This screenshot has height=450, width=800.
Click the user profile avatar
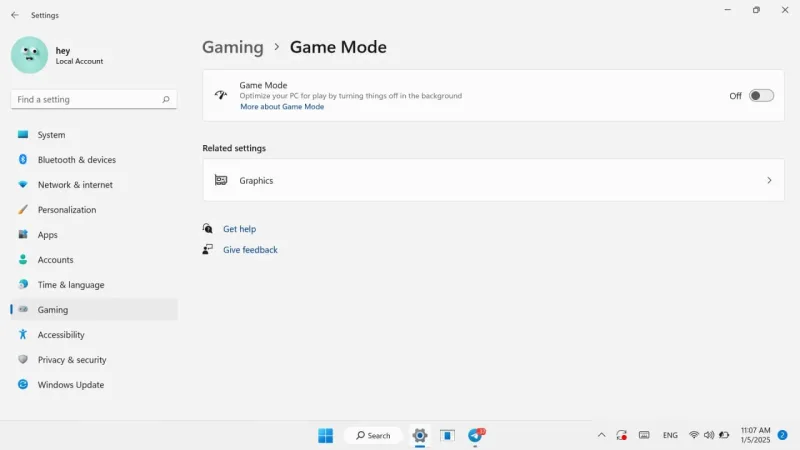(x=30, y=55)
